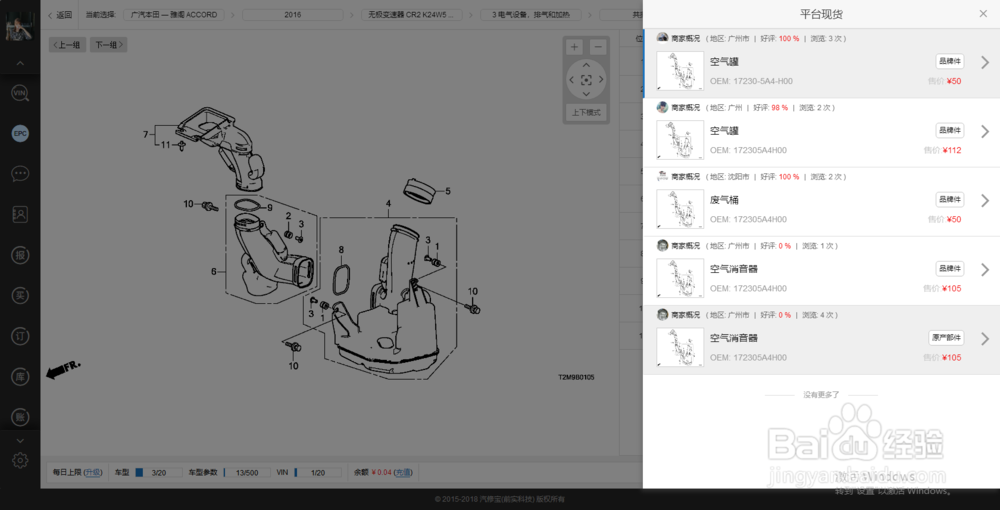Image resolution: width=1000 pixels, height=510 pixels.
Task: Switch to 上下模式 layout mode
Action: pos(586,113)
